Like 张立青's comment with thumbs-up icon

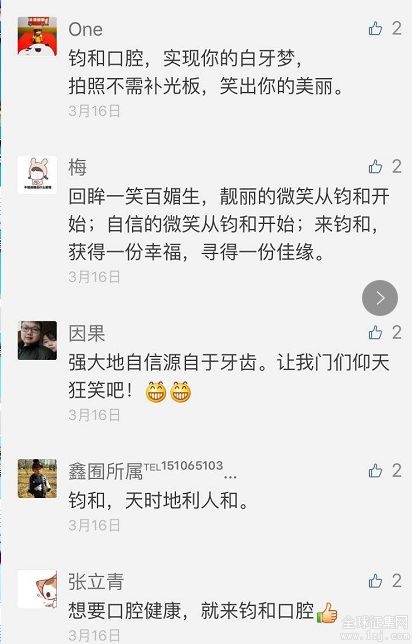[x=375, y=581]
